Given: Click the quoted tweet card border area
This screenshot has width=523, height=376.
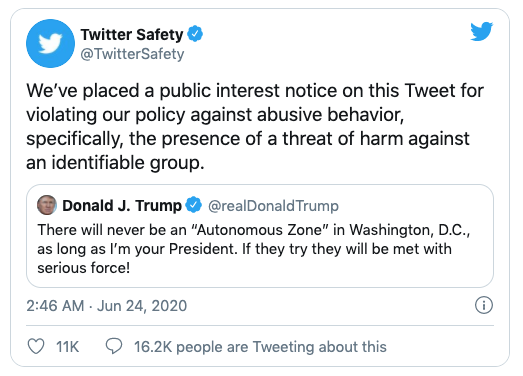Looking at the screenshot, I should [260, 236].
